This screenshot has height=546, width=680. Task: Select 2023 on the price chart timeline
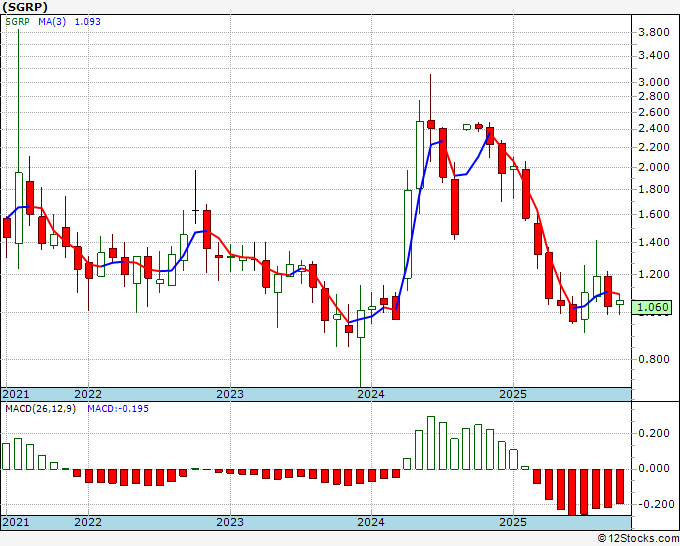pyautogui.click(x=230, y=394)
